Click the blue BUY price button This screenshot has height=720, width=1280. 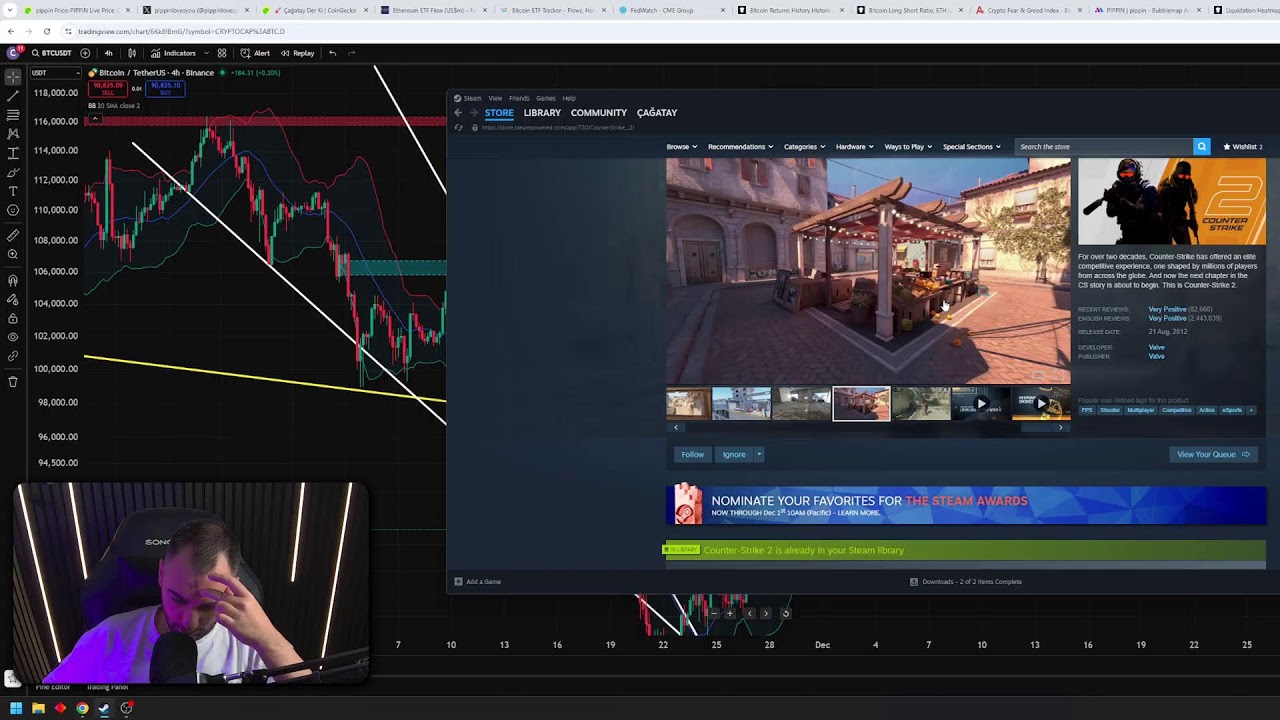pos(165,88)
